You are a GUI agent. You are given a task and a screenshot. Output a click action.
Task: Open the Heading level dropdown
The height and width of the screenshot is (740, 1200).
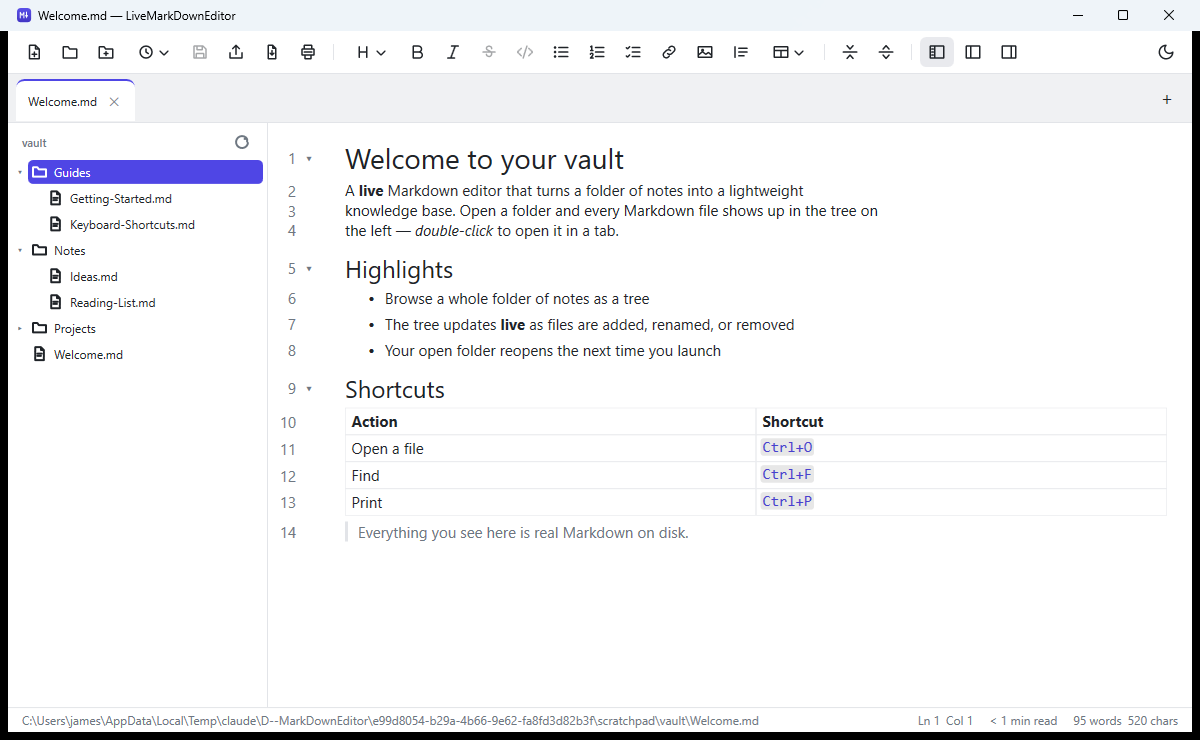click(371, 53)
